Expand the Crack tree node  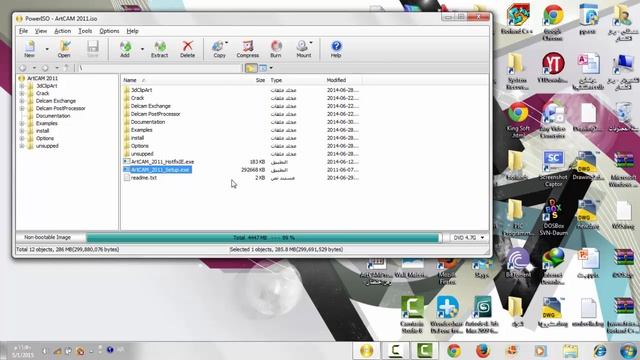click(x=22, y=93)
